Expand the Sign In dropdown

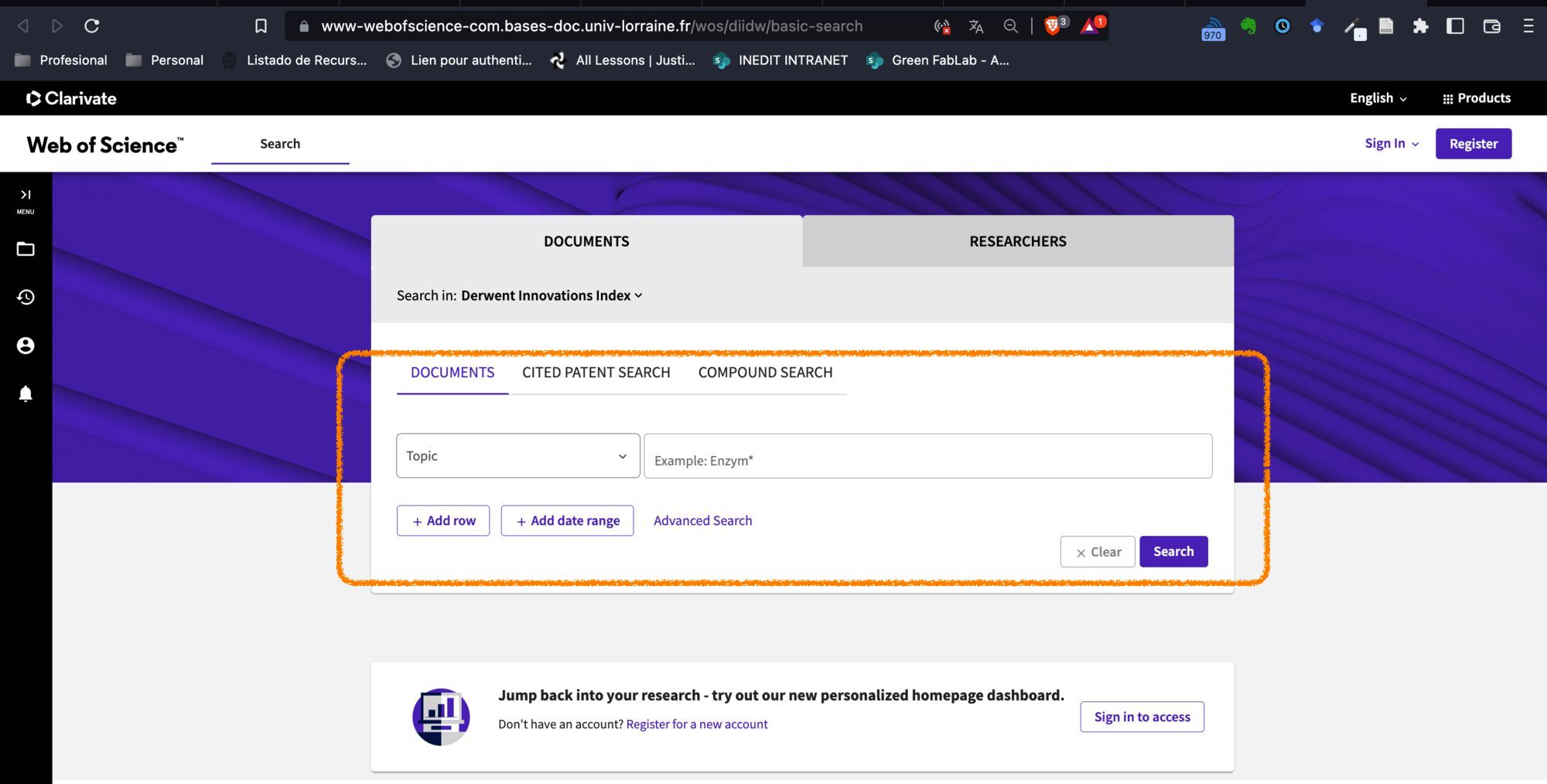pos(1391,144)
